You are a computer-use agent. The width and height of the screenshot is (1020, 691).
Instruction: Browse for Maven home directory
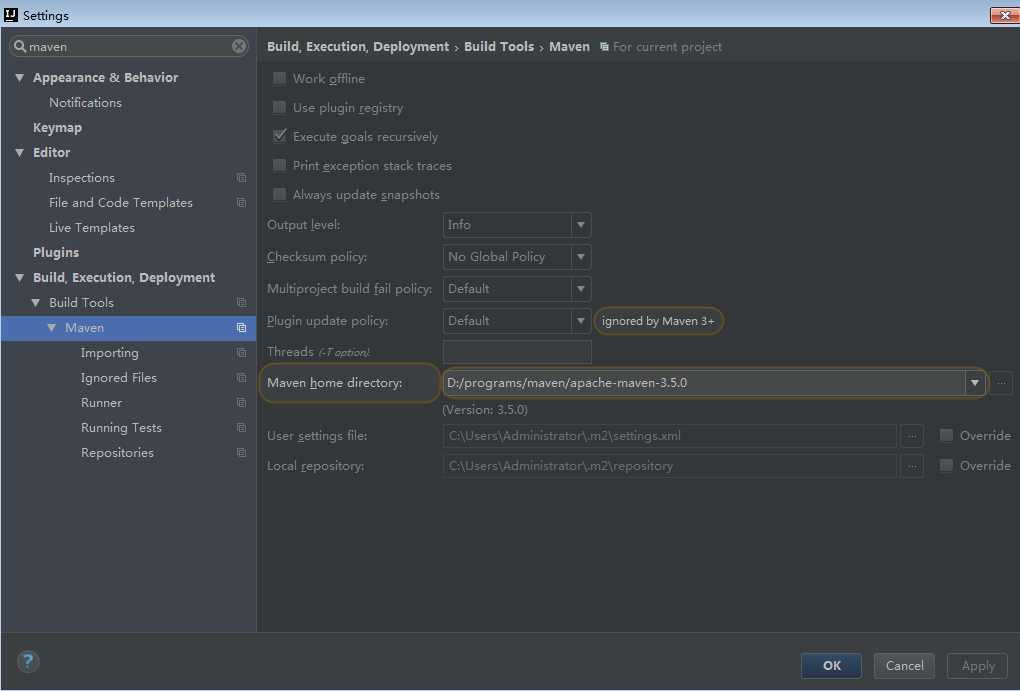(x=1002, y=383)
